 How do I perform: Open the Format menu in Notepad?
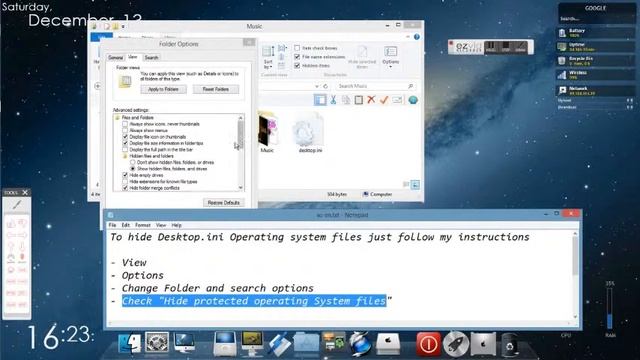point(143,225)
